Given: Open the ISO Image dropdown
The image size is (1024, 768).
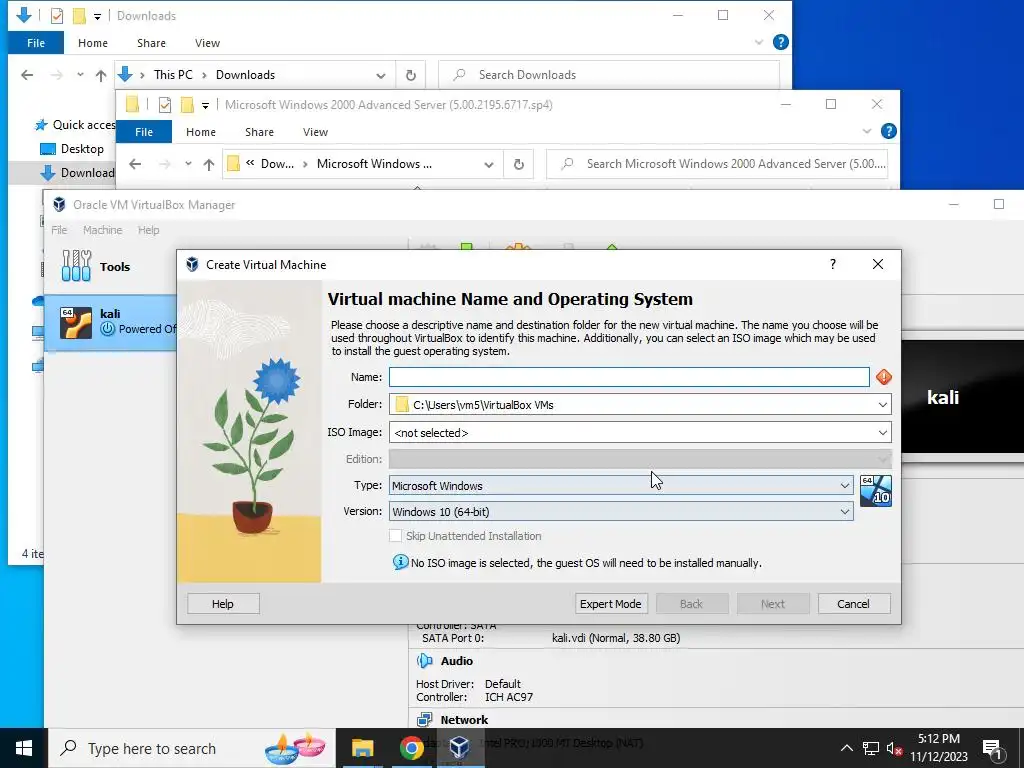Looking at the screenshot, I should coord(882,433).
